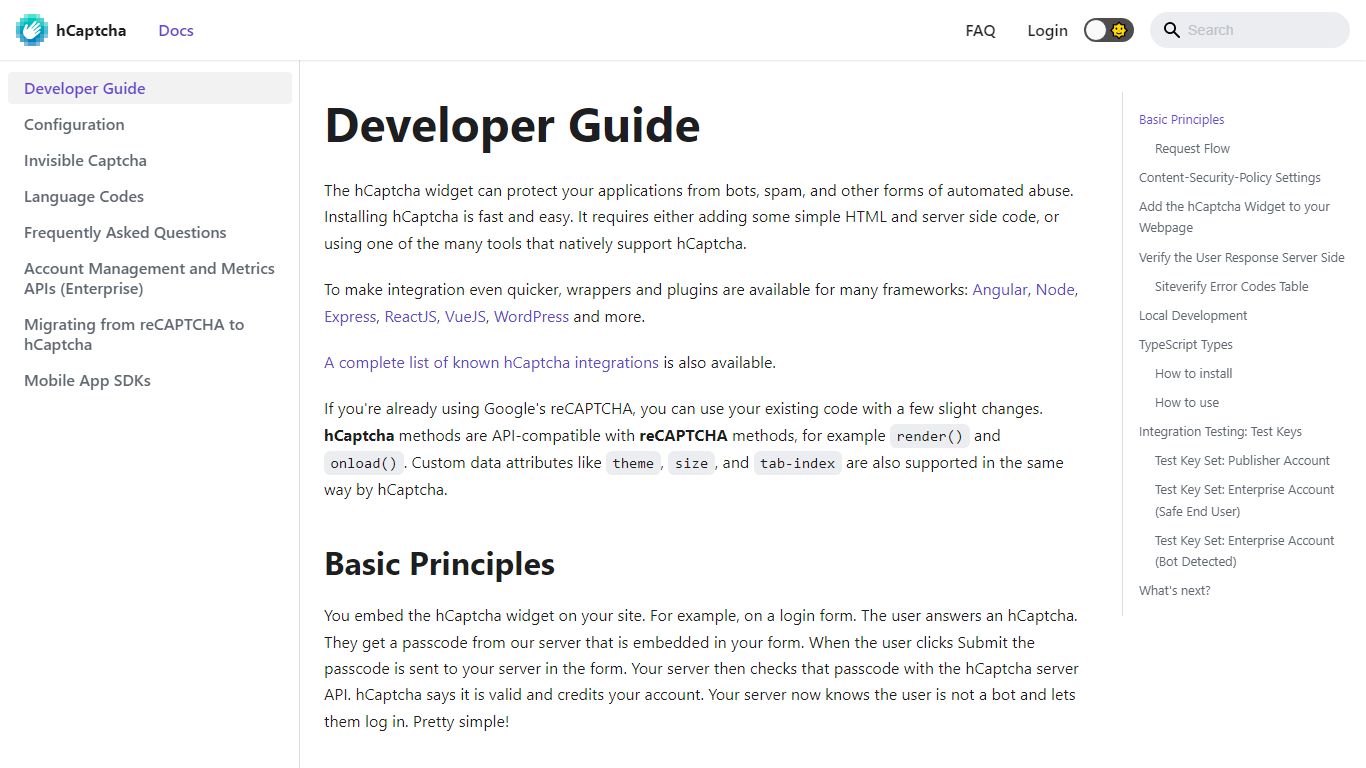This screenshot has width=1366, height=768.
Task: Follow the Angular framework link
Action: pos(999,289)
